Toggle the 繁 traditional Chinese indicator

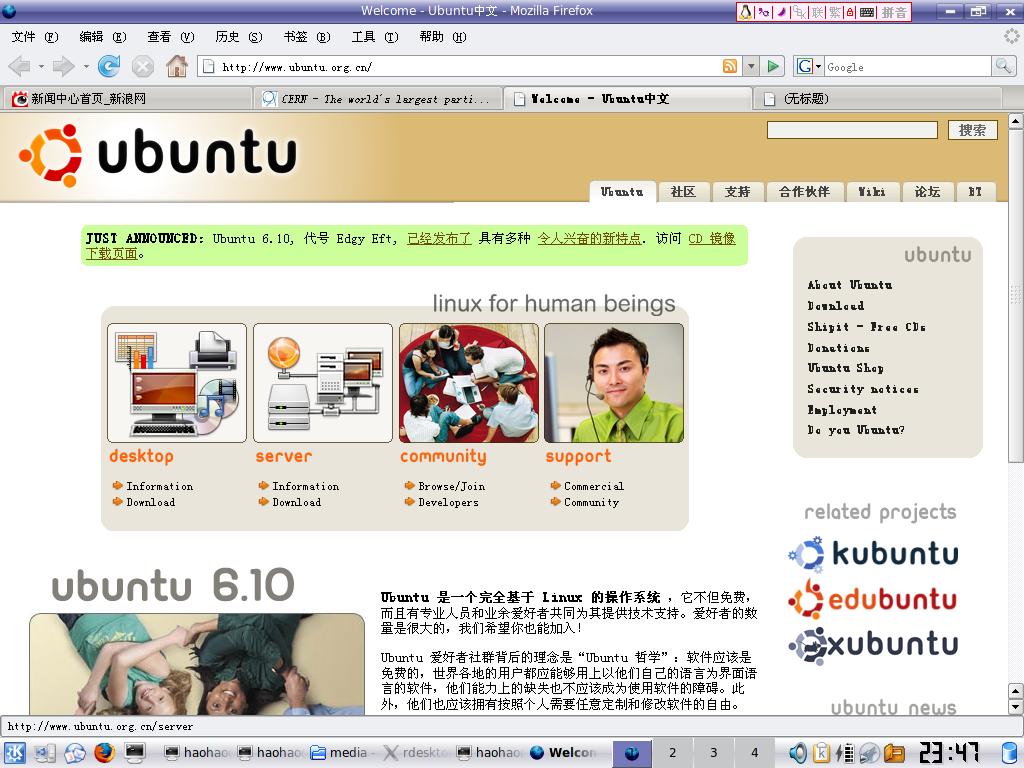tap(835, 12)
